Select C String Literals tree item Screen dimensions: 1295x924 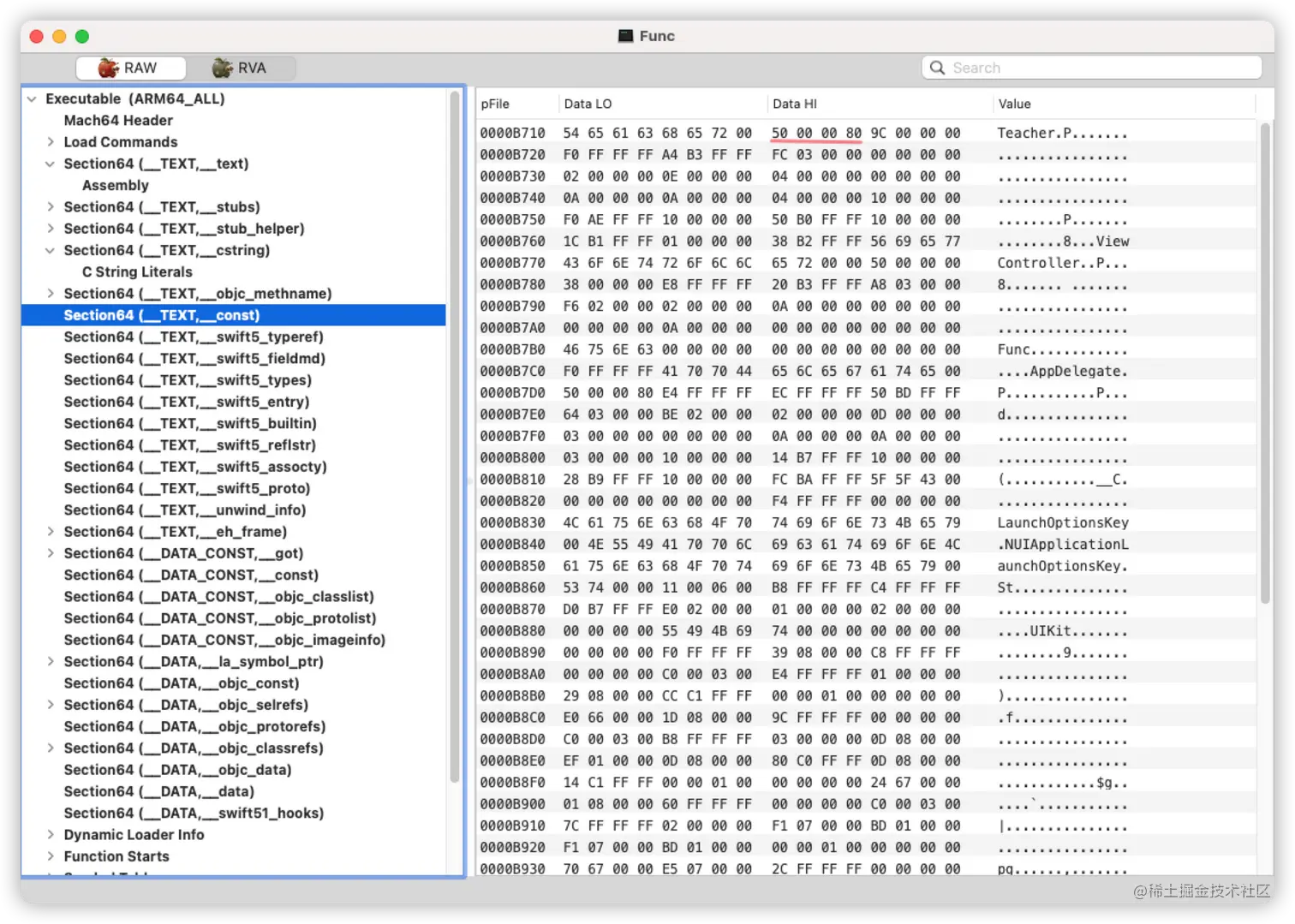coord(137,271)
